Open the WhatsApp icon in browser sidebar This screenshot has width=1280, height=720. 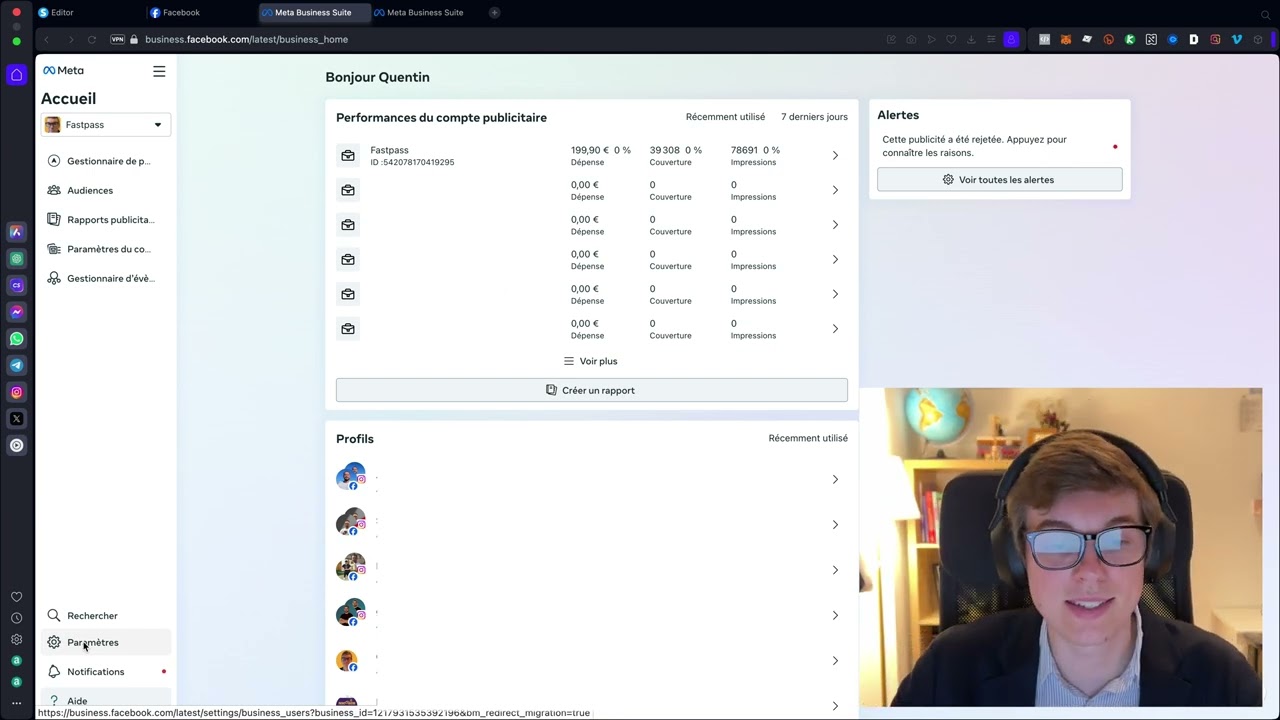coord(16,339)
